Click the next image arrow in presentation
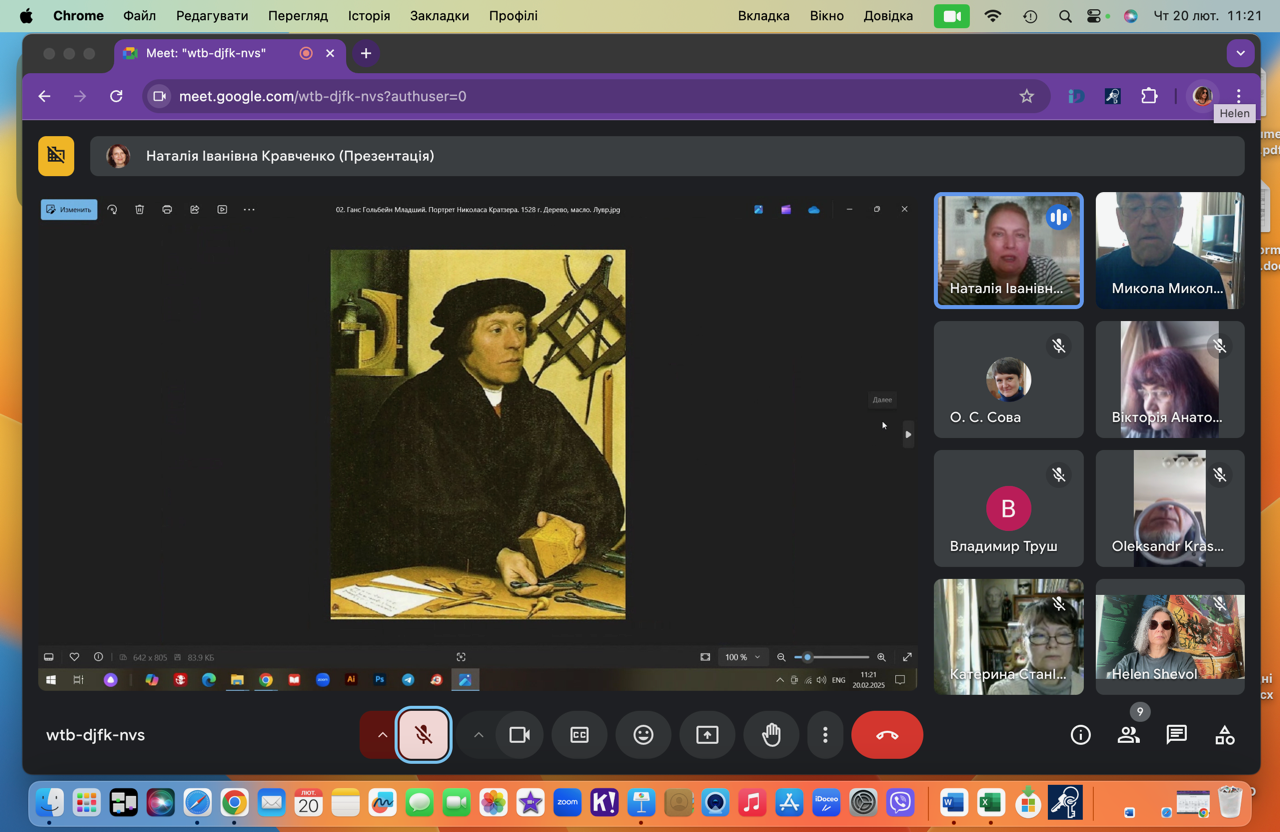 tap(908, 434)
